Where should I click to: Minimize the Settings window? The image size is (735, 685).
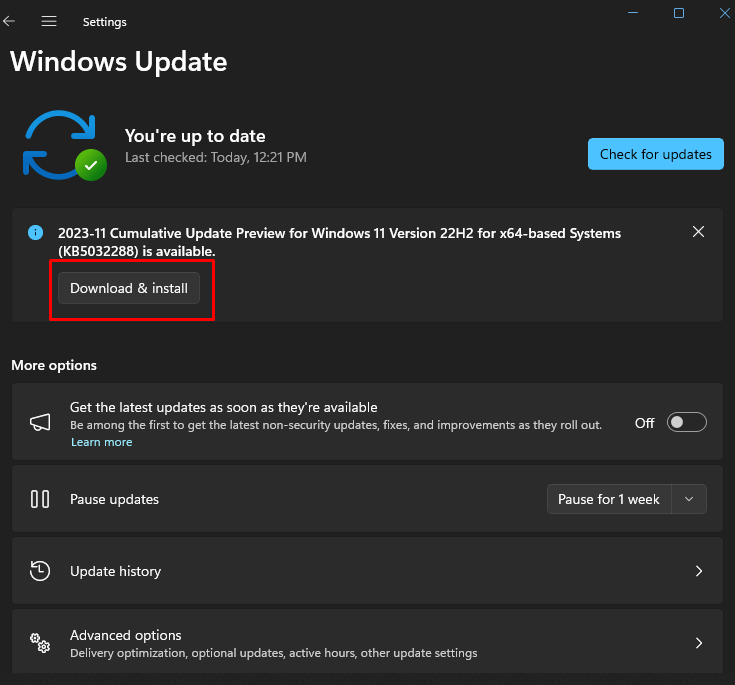(x=633, y=13)
